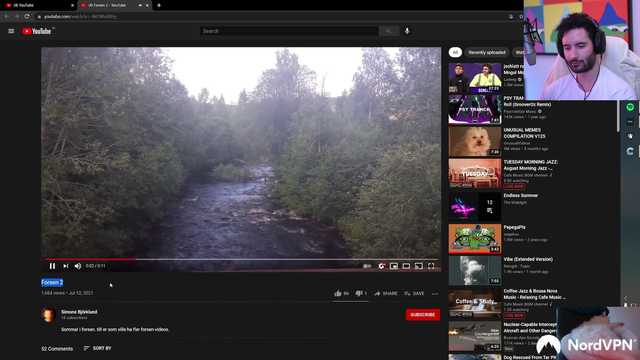Start voice search with the microphone icon
Viewport: 640px width, 360px height.
(x=407, y=31)
